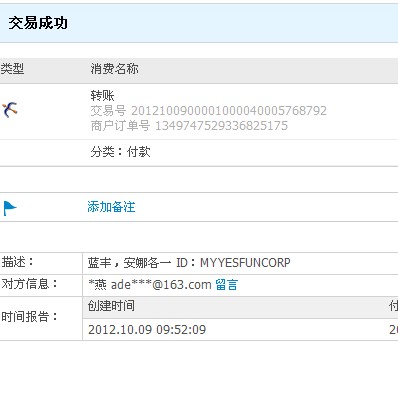Viewport: 398px width, 408px height.
Task: Click the 分类：付款 category text
Action: click(x=120, y=152)
